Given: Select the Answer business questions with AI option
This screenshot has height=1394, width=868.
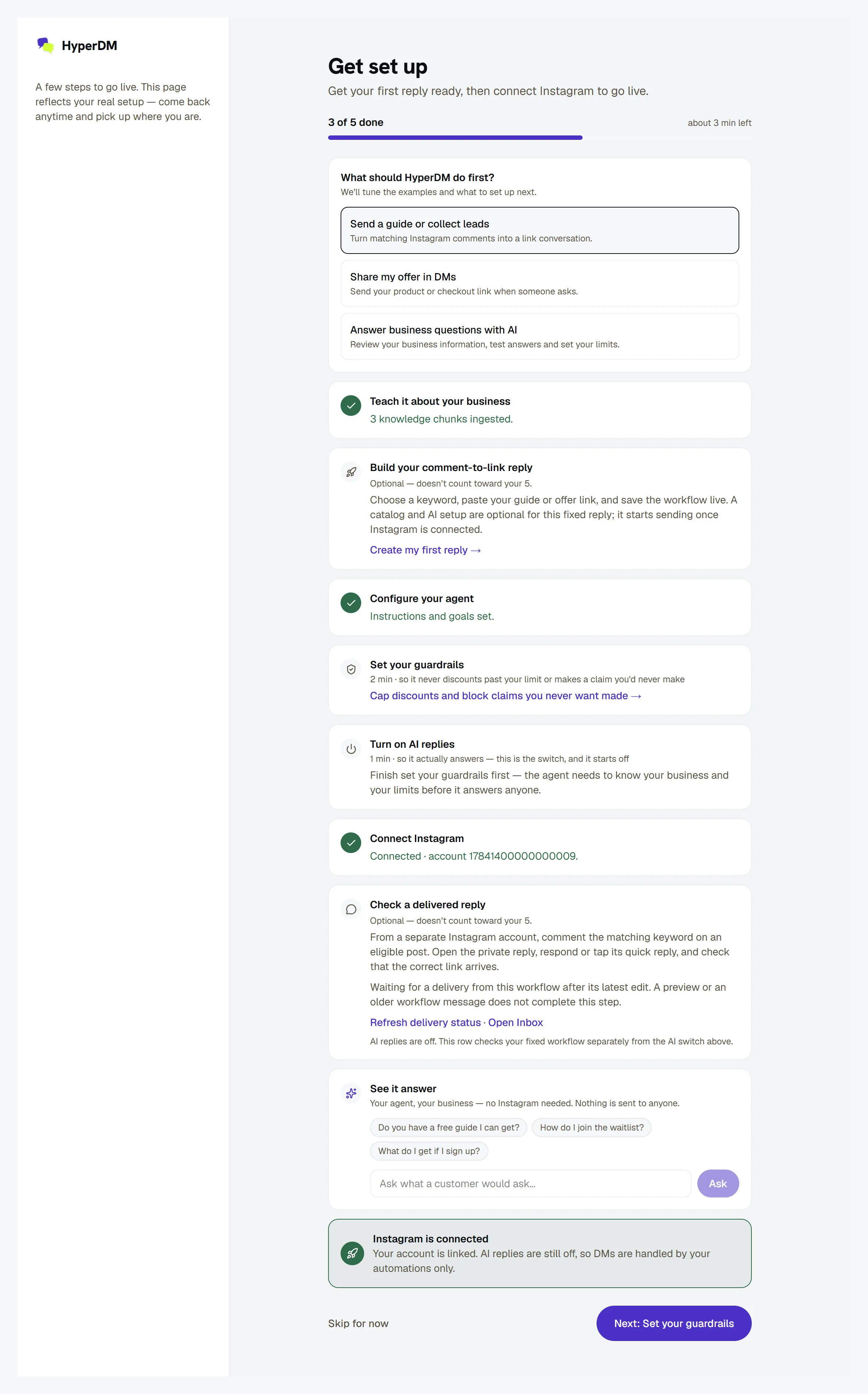Looking at the screenshot, I should [x=540, y=337].
